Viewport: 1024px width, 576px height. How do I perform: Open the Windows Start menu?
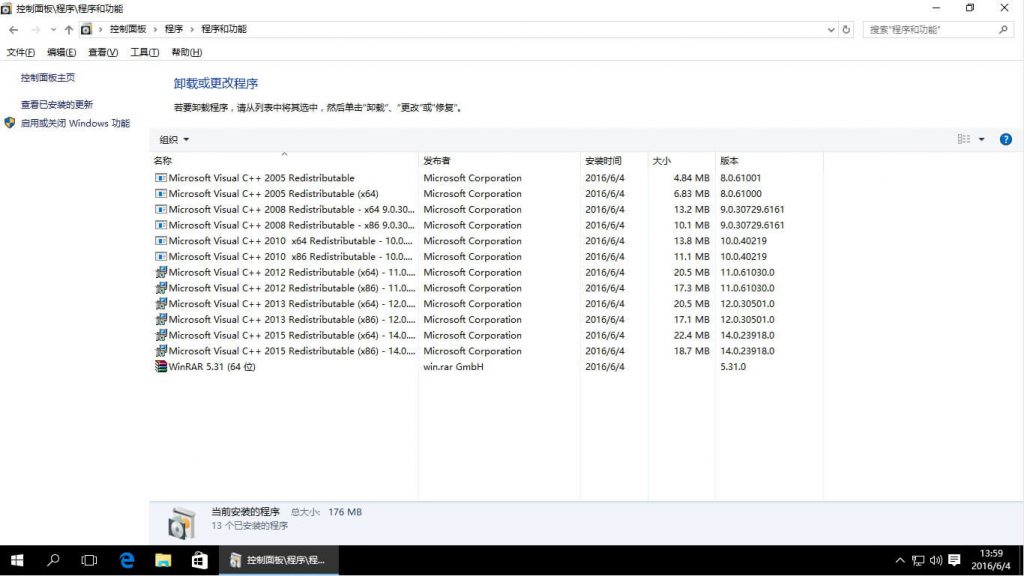(x=18, y=560)
